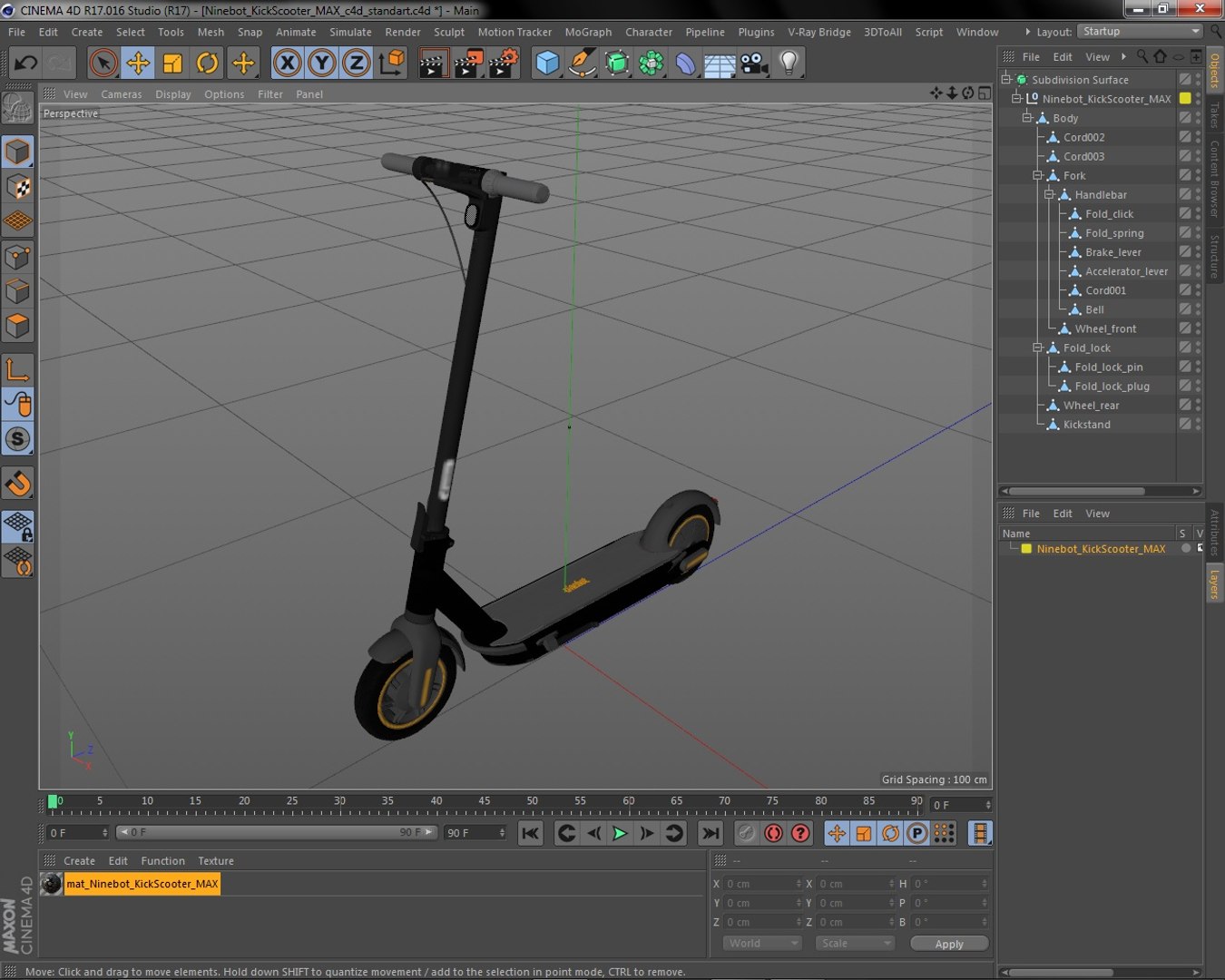Select the Live Selection tool

tap(103, 63)
